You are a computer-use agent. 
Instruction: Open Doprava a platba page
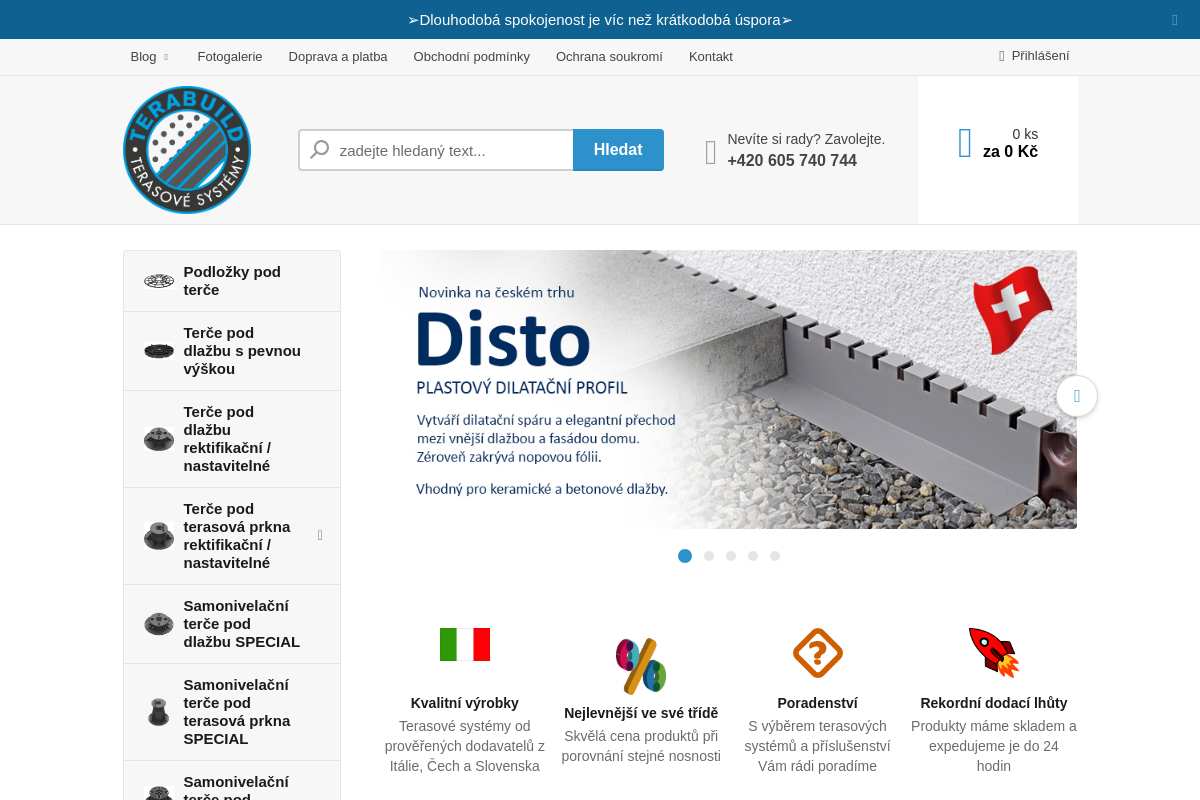(338, 57)
